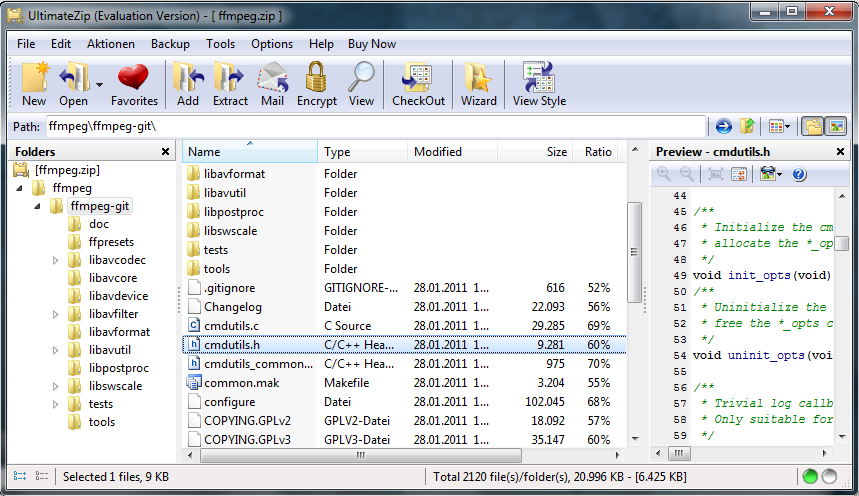Click the Extract toolbar icon
Screen dimensions: 859x496
pyautogui.click(x=230, y=84)
